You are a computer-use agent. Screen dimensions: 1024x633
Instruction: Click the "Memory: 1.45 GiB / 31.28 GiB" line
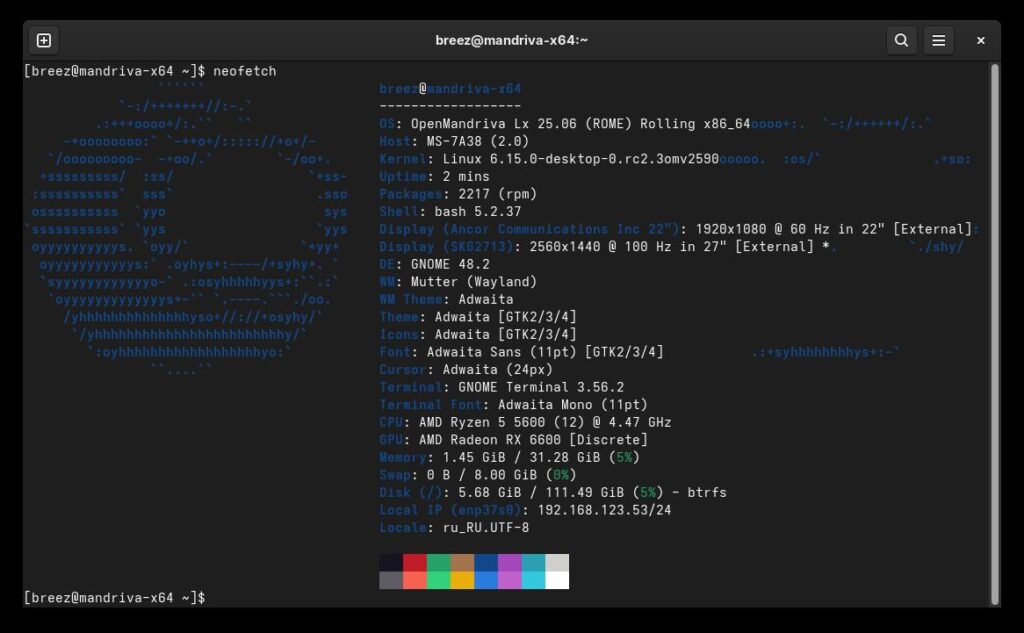pyautogui.click(x=509, y=458)
